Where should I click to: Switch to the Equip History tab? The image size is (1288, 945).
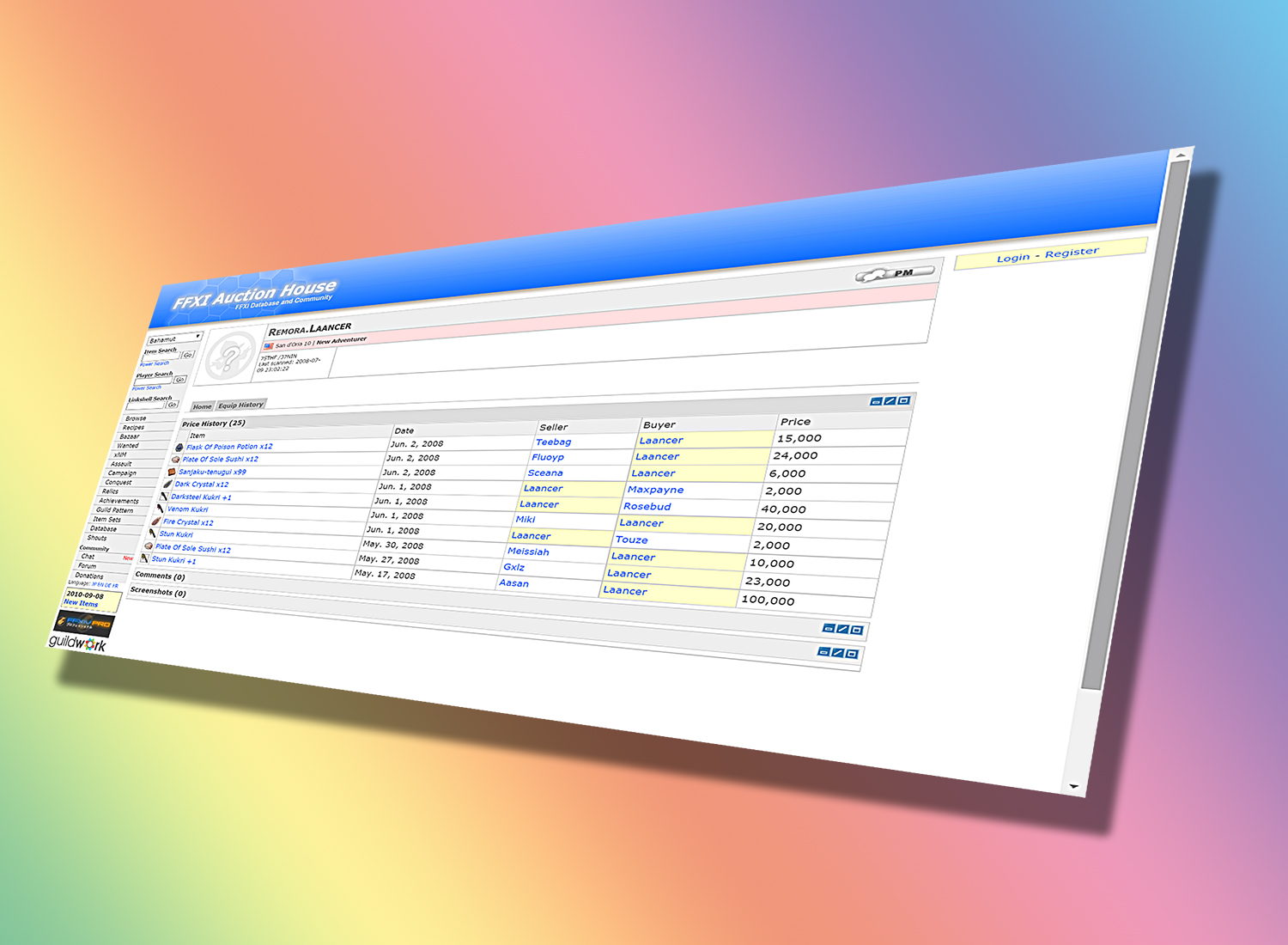[241, 405]
